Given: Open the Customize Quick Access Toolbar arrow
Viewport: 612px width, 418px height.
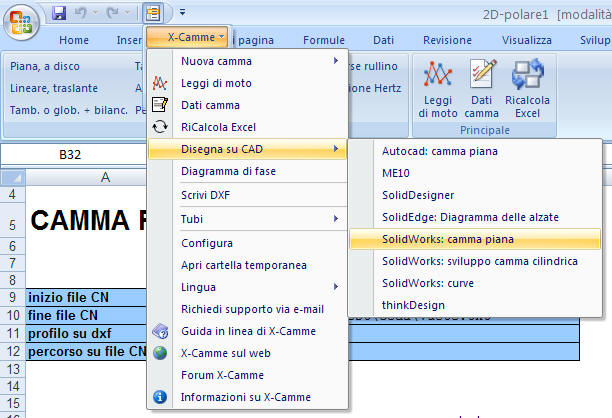Looking at the screenshot, I should click(182, 12).
